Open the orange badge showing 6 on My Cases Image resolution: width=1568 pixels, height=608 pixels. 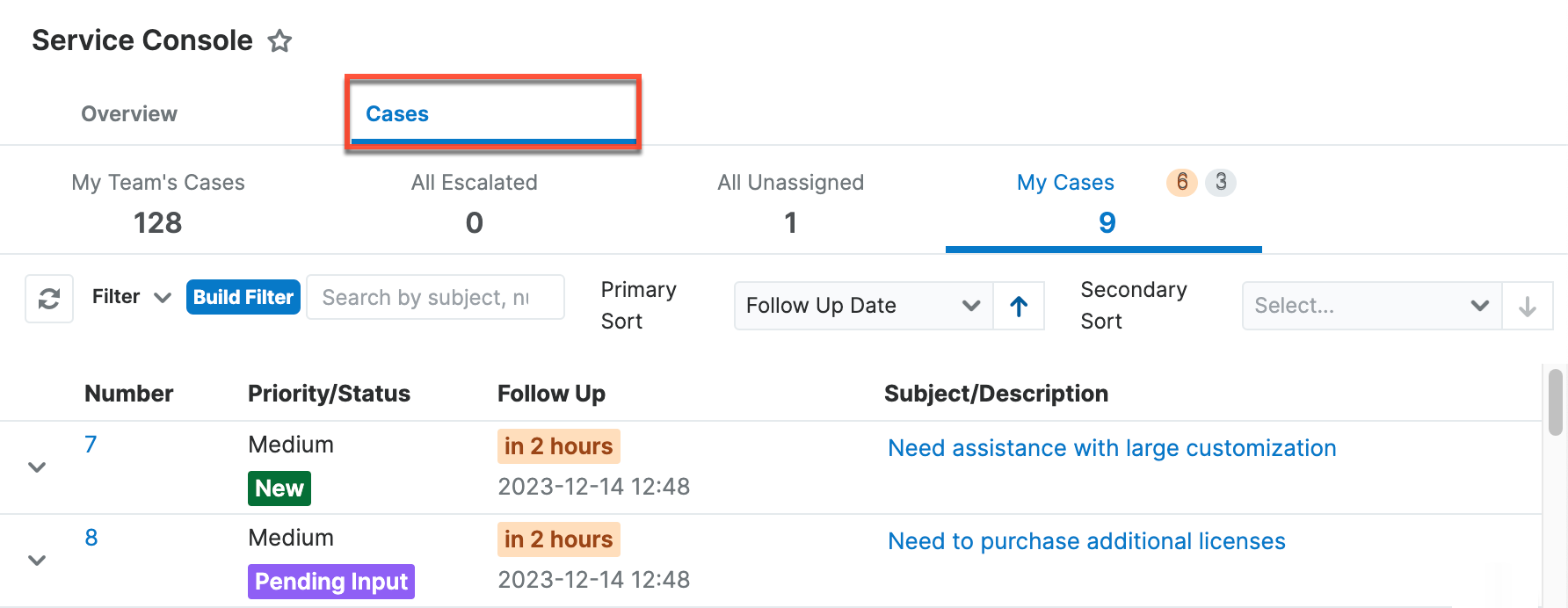coord(1181,183)
